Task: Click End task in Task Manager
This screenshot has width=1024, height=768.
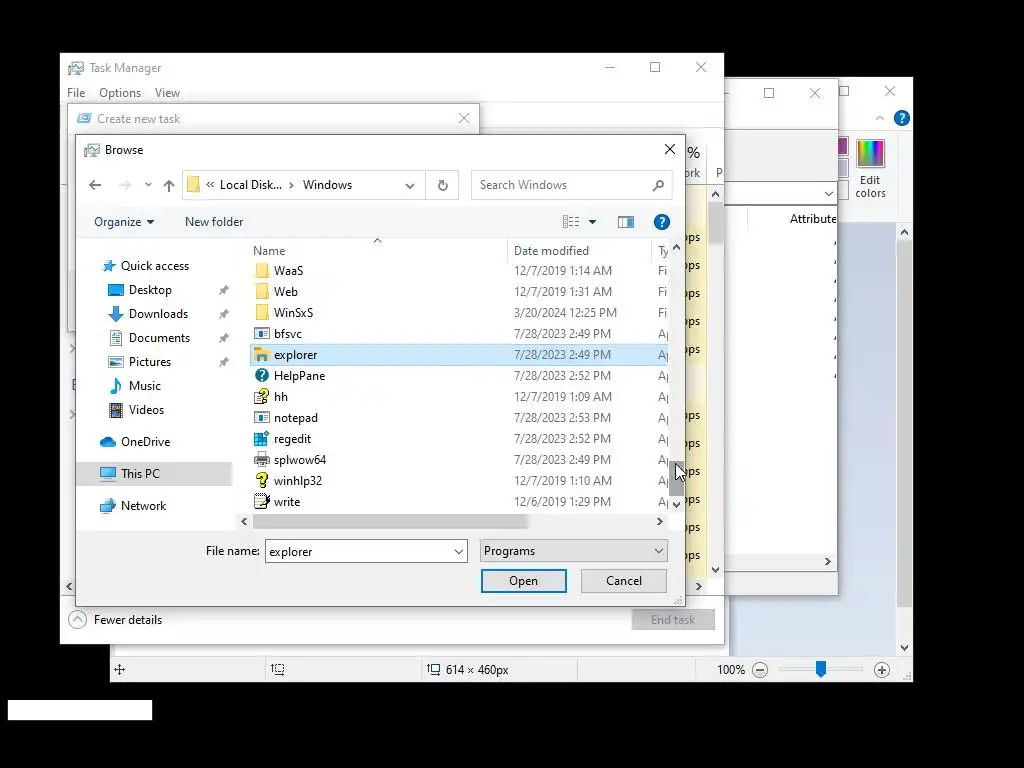Action: point(673,620)
